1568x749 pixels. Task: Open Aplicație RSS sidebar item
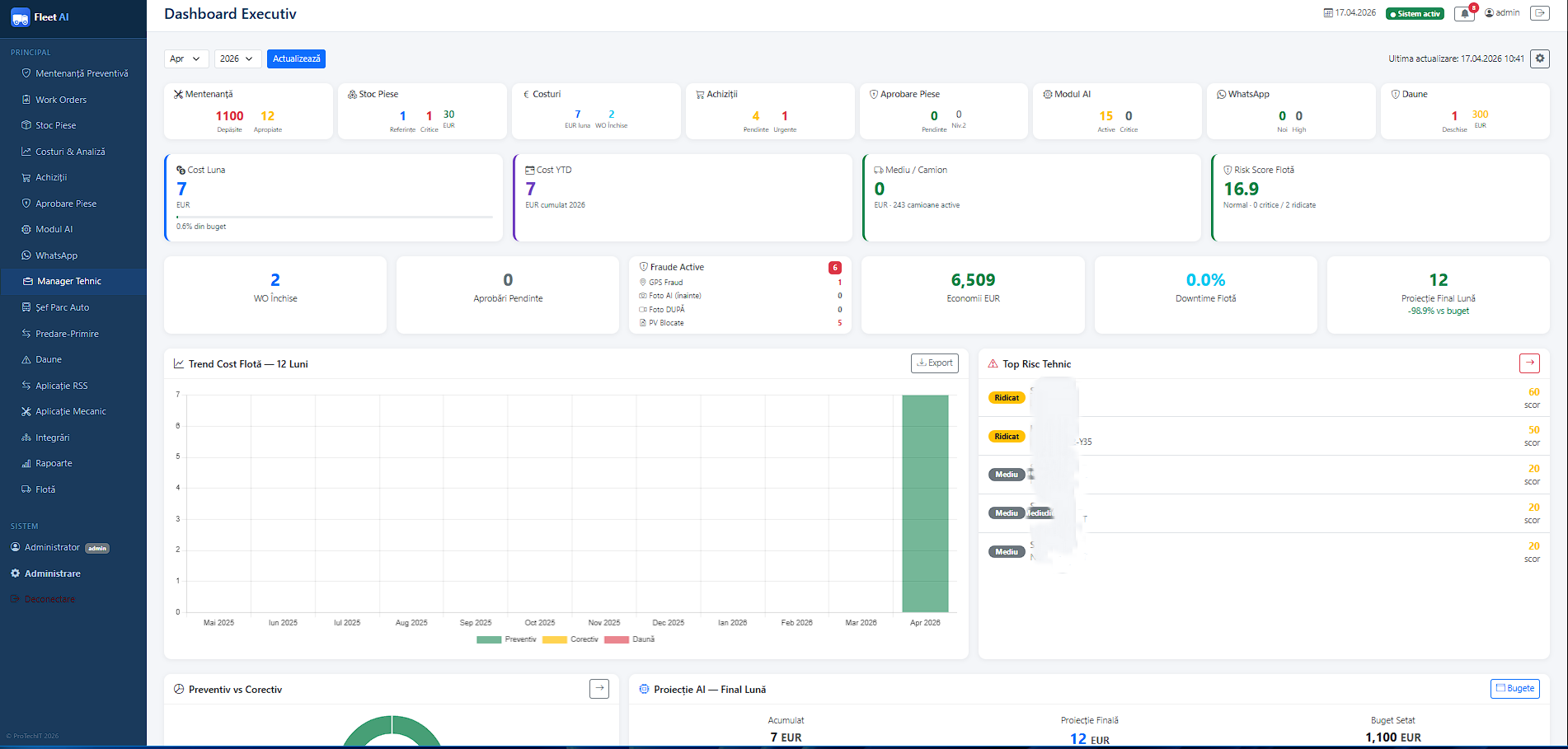tap(73, 386)
